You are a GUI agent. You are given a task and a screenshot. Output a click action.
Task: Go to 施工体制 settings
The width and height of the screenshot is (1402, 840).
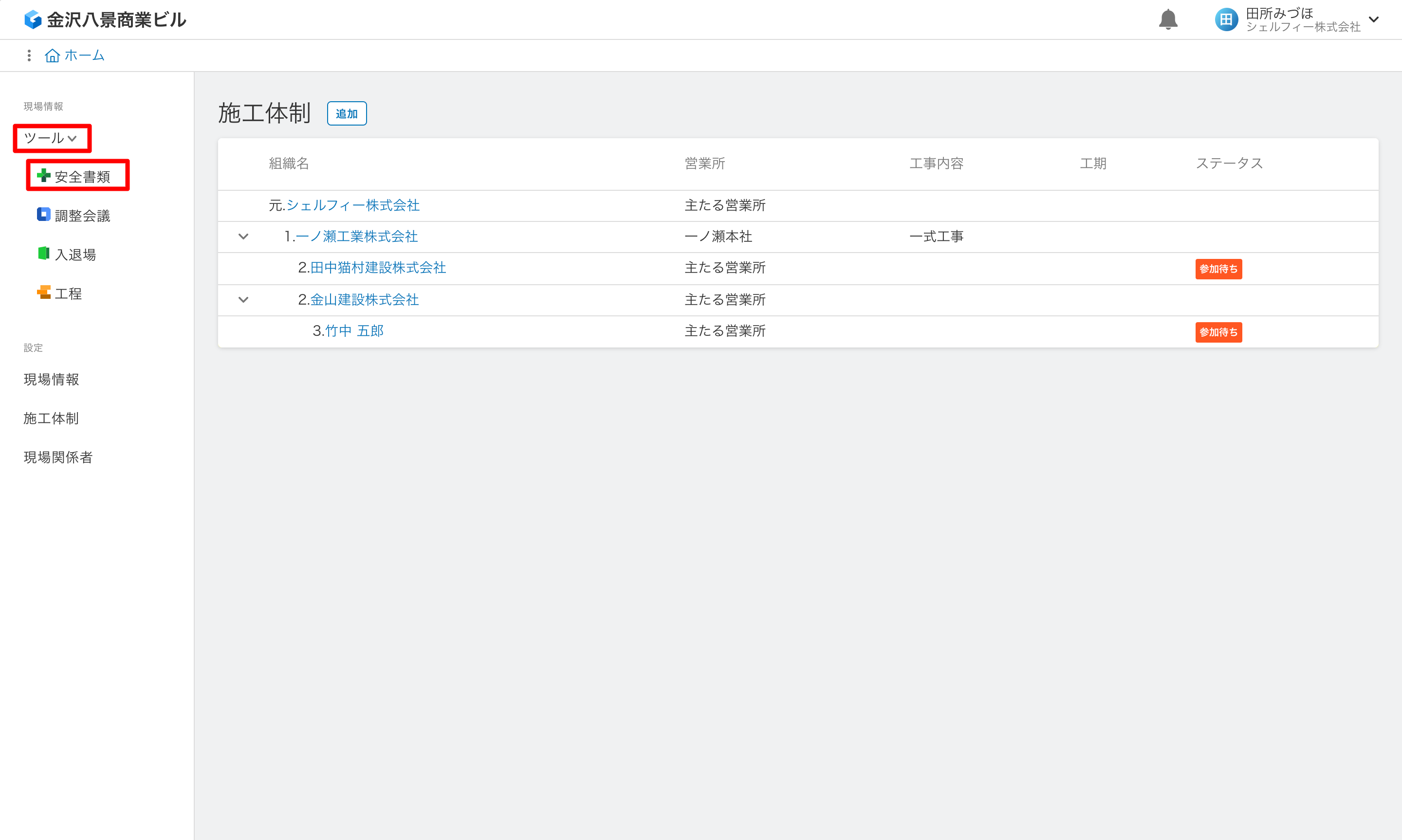[x=52, y=419]
